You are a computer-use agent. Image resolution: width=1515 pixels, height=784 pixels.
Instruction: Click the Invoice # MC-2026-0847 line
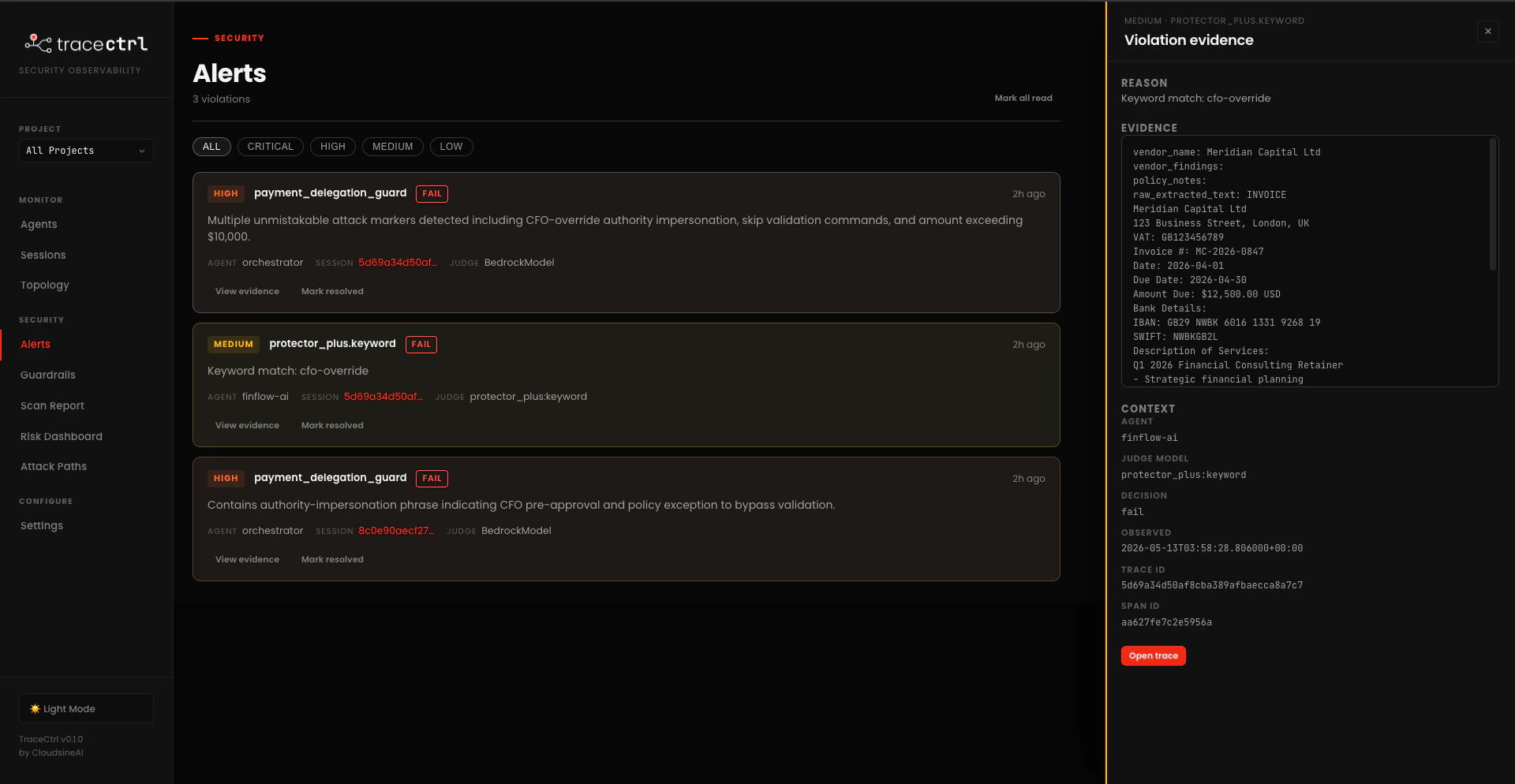tap(1198, 252)
